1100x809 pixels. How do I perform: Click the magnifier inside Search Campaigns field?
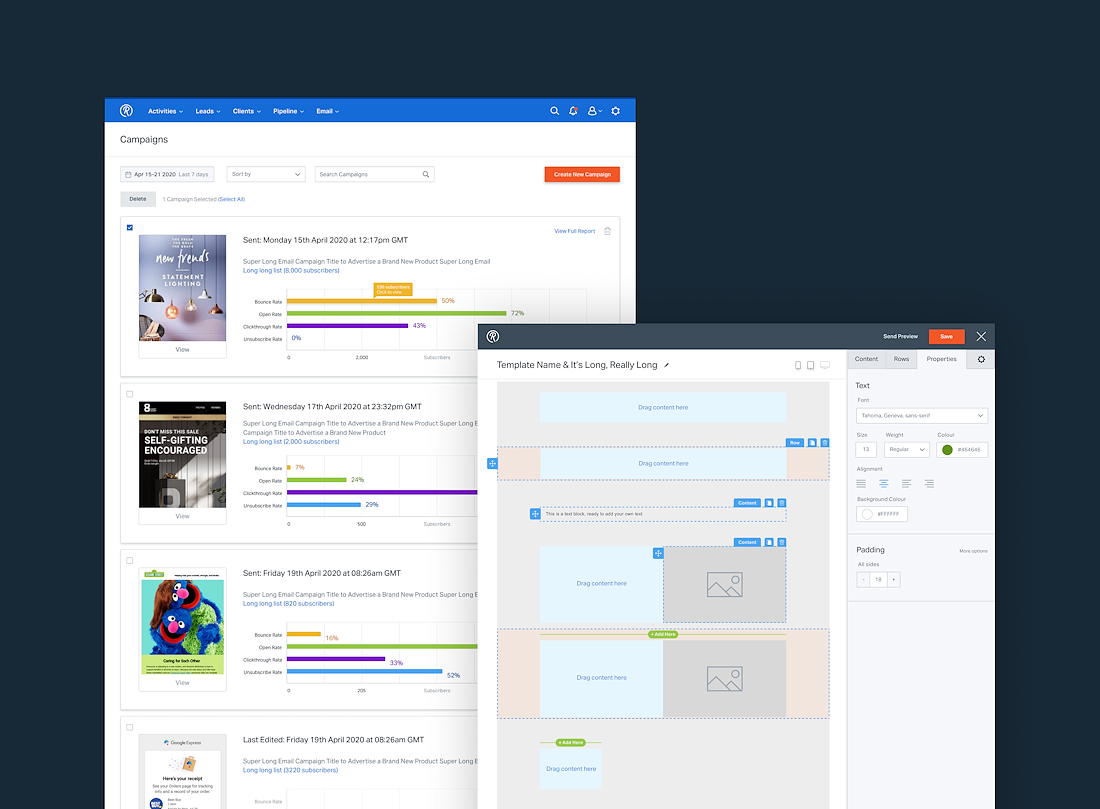pos(426,174)
